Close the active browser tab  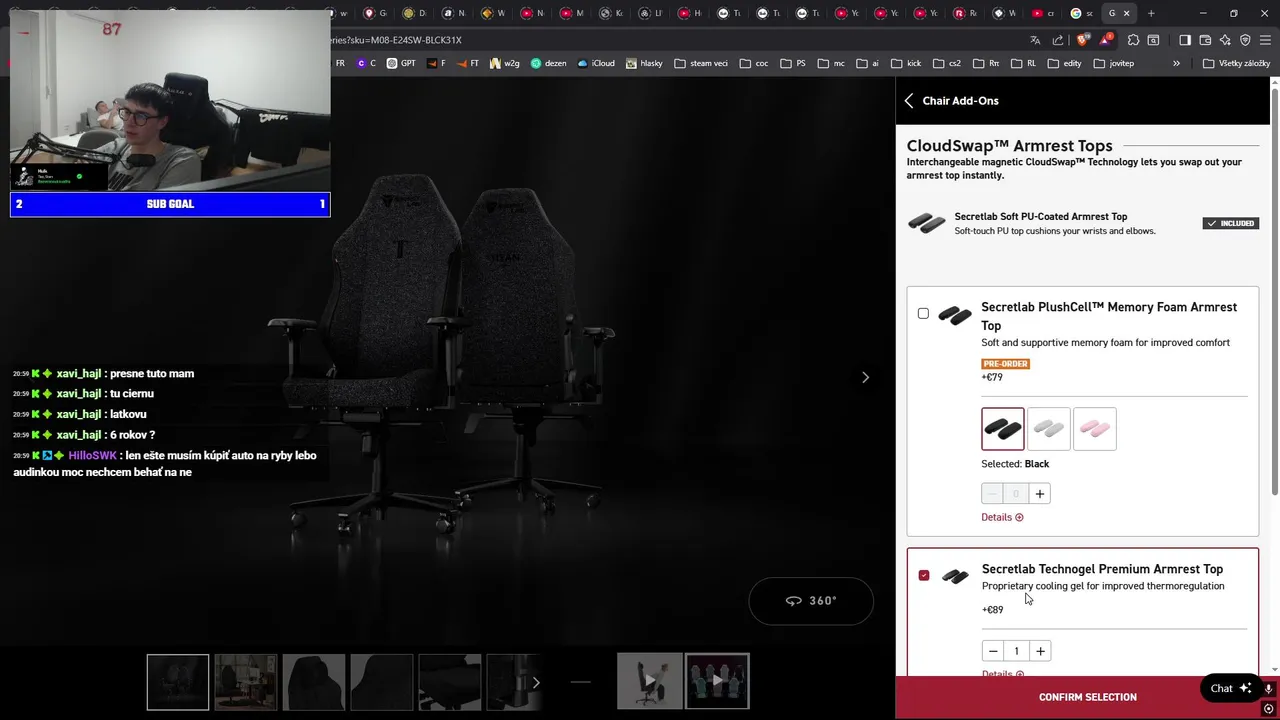pos(1127,13)
